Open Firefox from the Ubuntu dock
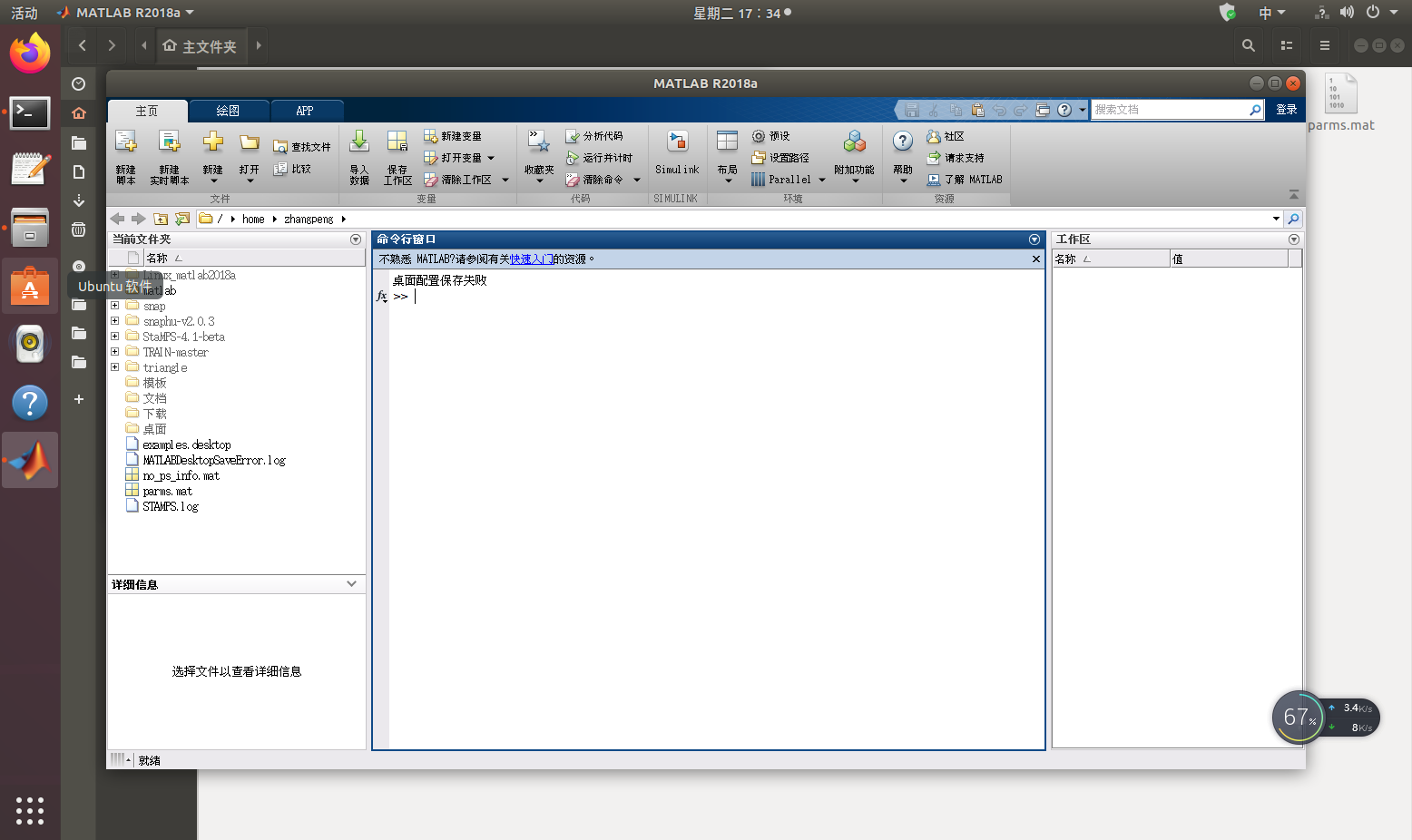 [30, 54]
